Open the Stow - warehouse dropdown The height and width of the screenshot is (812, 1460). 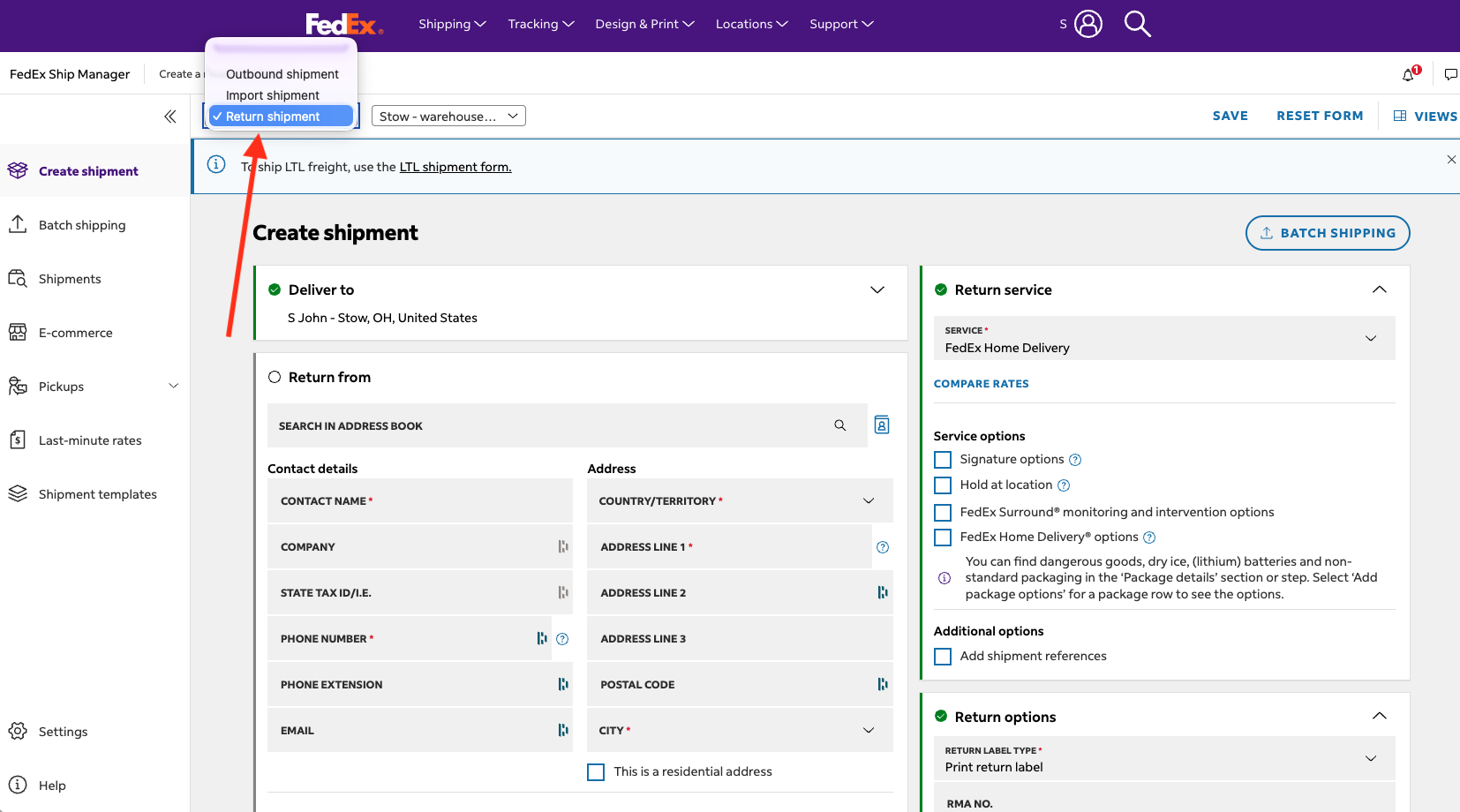pos(448,117)
